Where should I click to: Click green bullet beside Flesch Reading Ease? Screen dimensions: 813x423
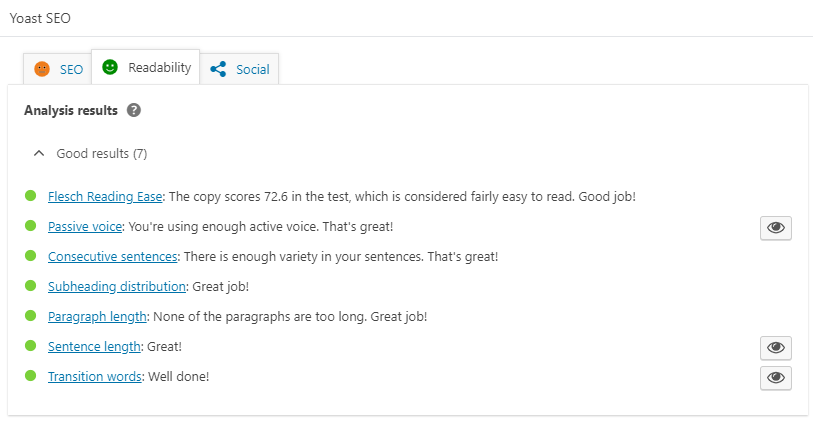coord(30,196)
